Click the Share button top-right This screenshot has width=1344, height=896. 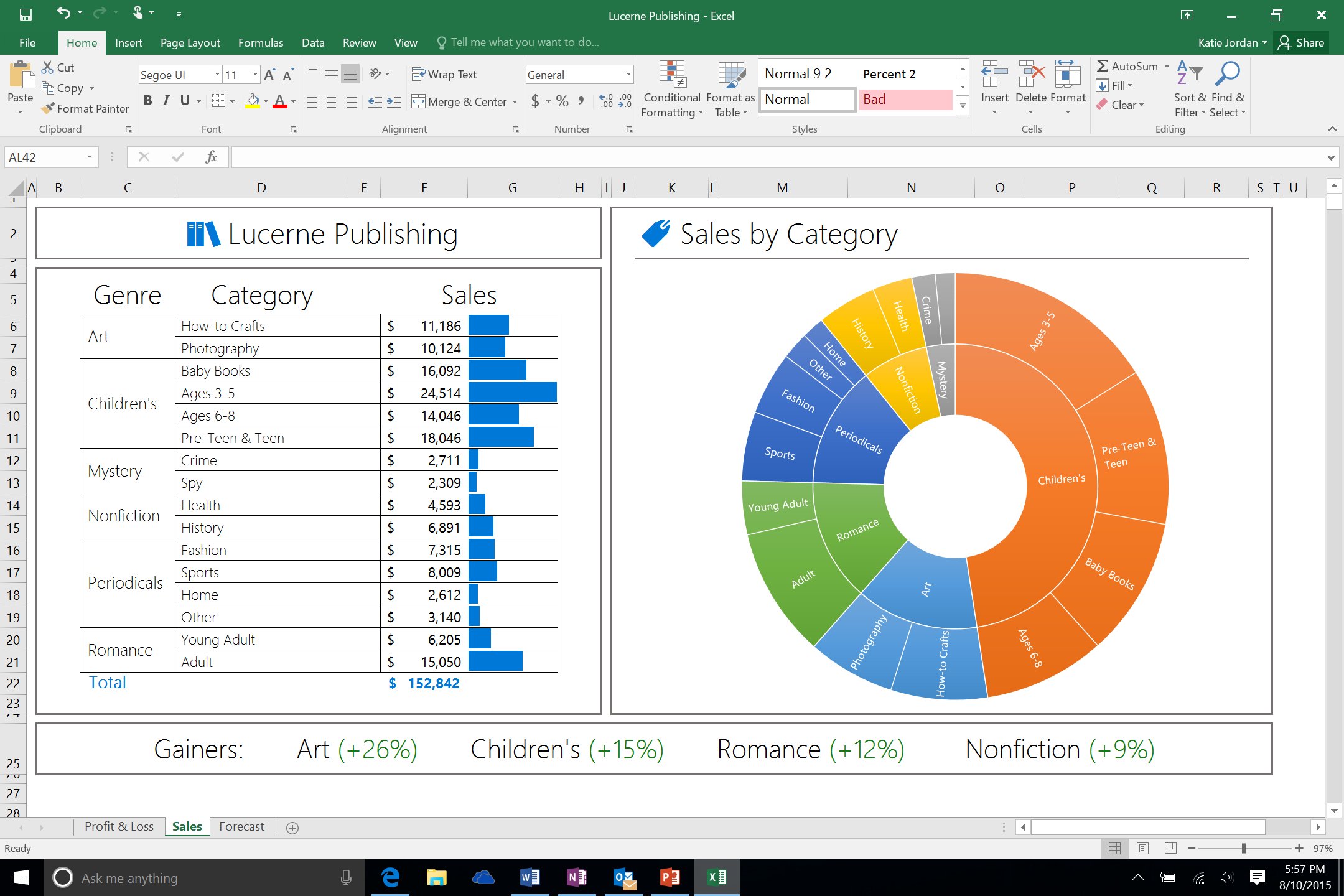click(1303, 42)
